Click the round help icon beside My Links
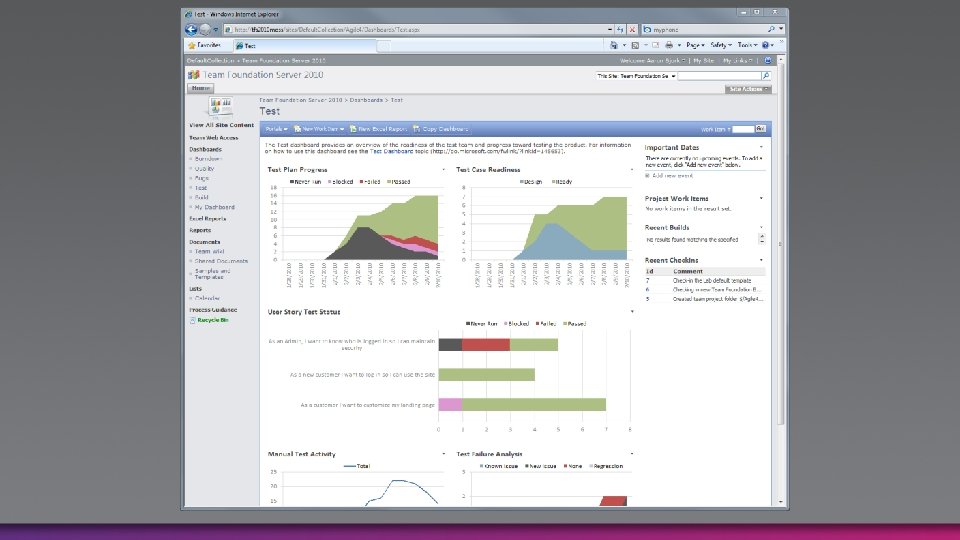960x540 pixels. [768, 61]
